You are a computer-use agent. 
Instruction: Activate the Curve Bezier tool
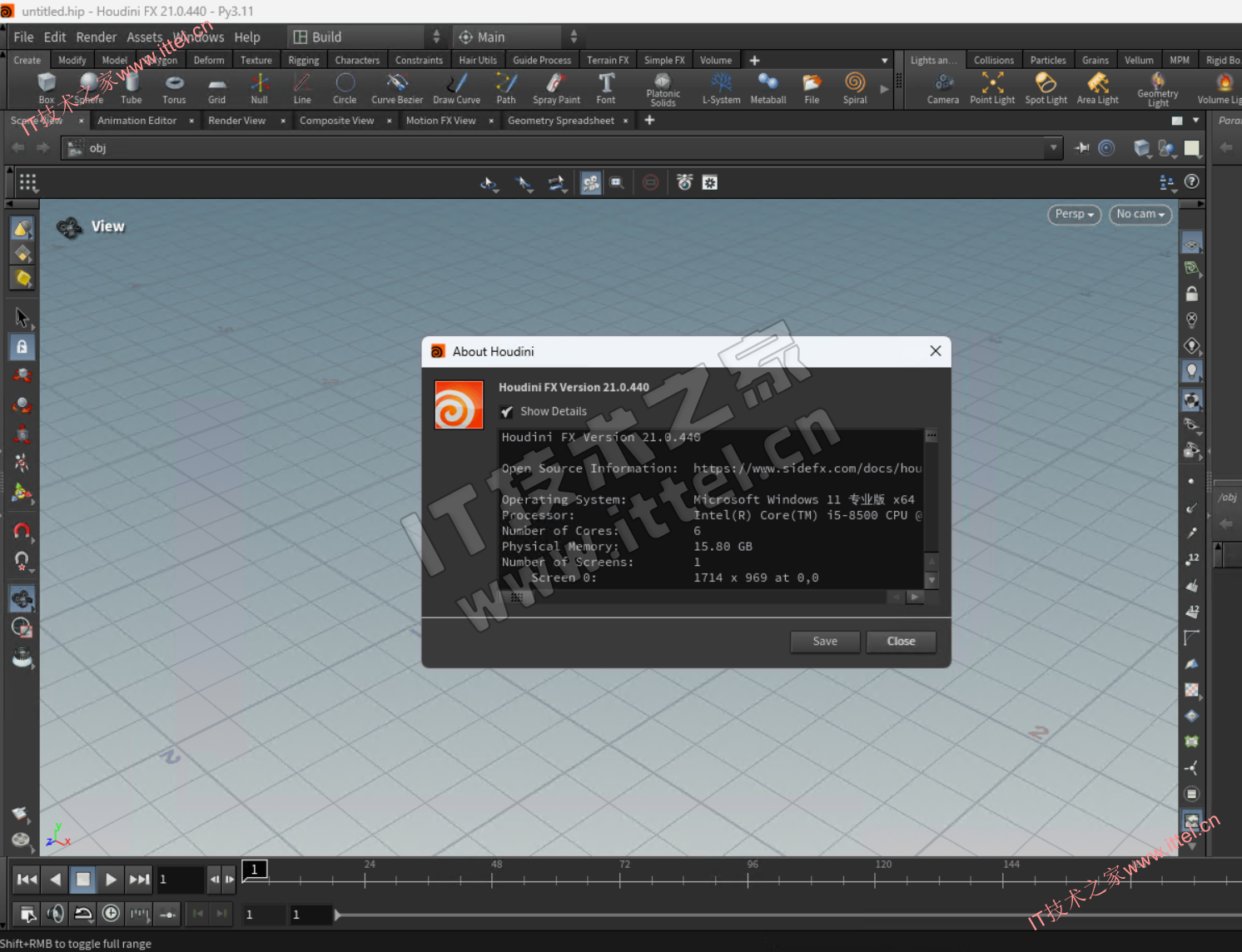point(397,87)
